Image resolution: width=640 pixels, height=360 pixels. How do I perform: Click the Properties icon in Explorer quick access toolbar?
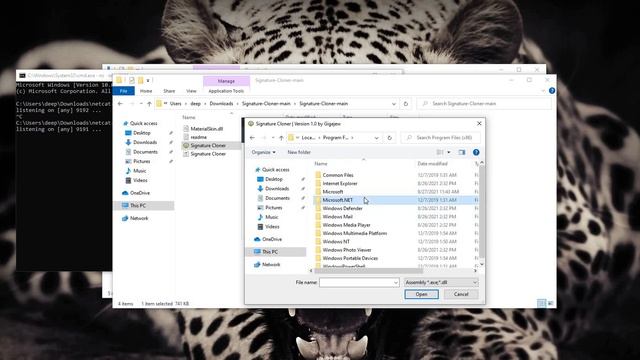point(131,80)
